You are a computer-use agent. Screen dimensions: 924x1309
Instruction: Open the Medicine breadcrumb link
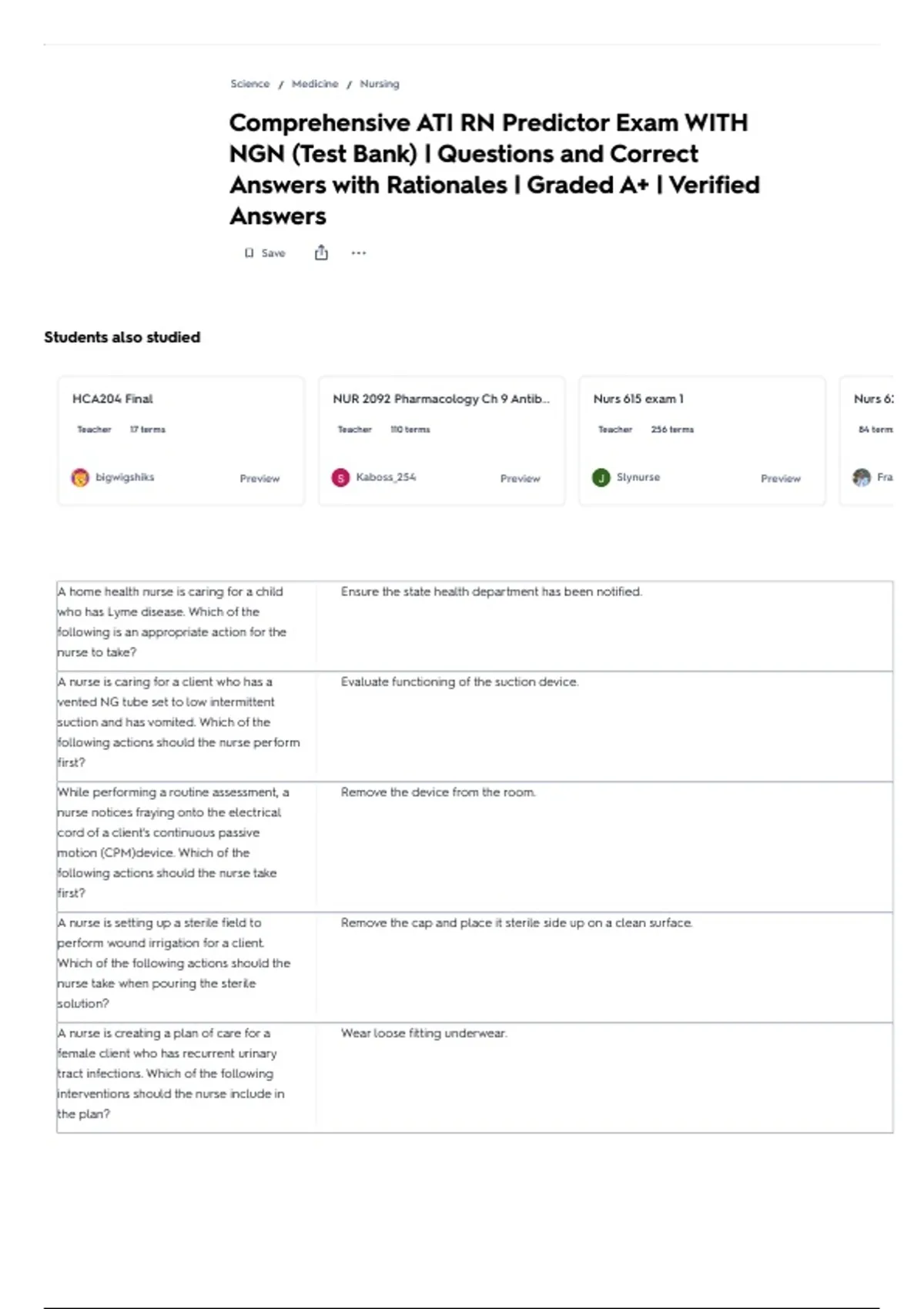point(315,83)
